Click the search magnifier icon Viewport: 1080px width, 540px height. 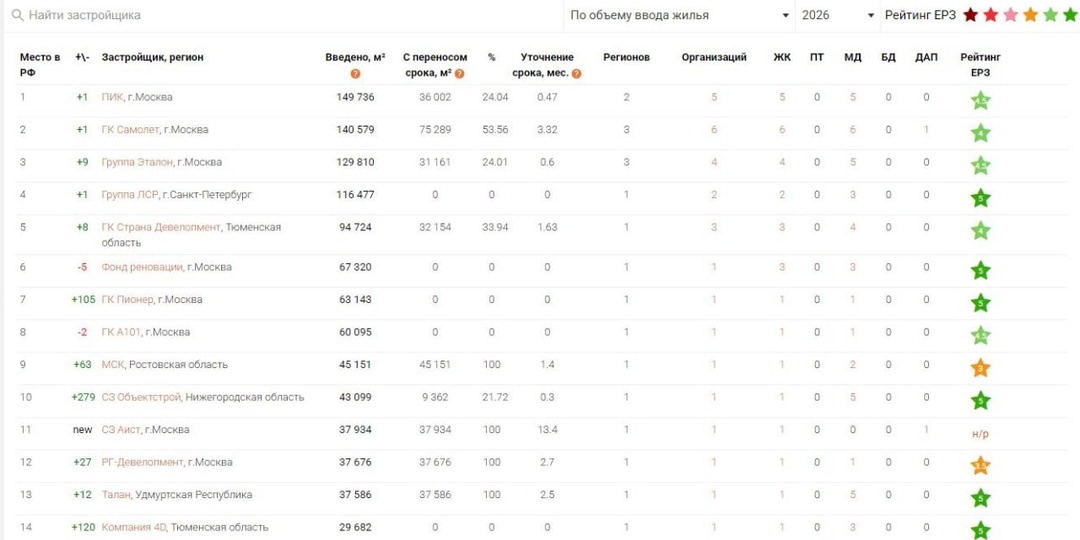pyautogui.click(x=18, y=15)
